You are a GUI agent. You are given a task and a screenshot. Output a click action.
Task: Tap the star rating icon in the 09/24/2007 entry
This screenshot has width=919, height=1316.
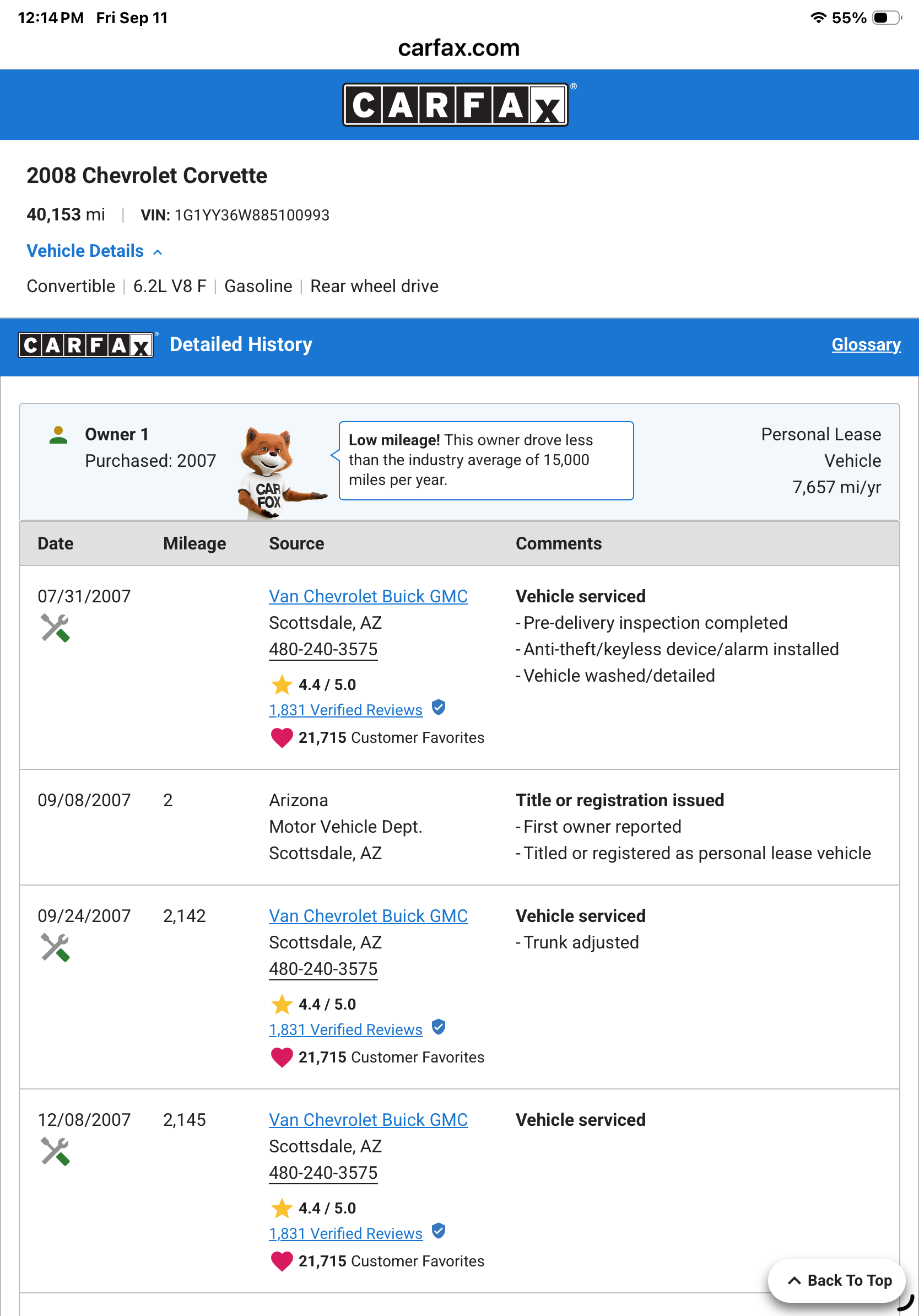pyautogui.click(x=282, y=1004)
